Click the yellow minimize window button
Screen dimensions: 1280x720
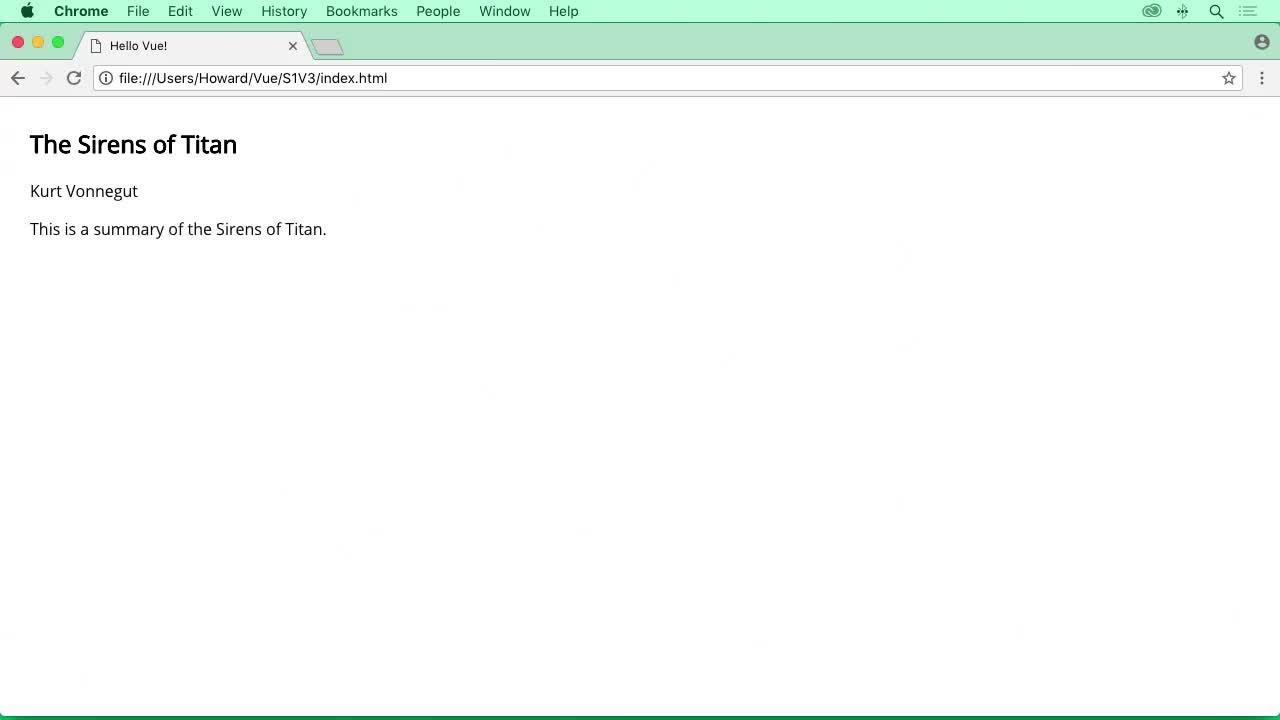click(x=38, y=42)
